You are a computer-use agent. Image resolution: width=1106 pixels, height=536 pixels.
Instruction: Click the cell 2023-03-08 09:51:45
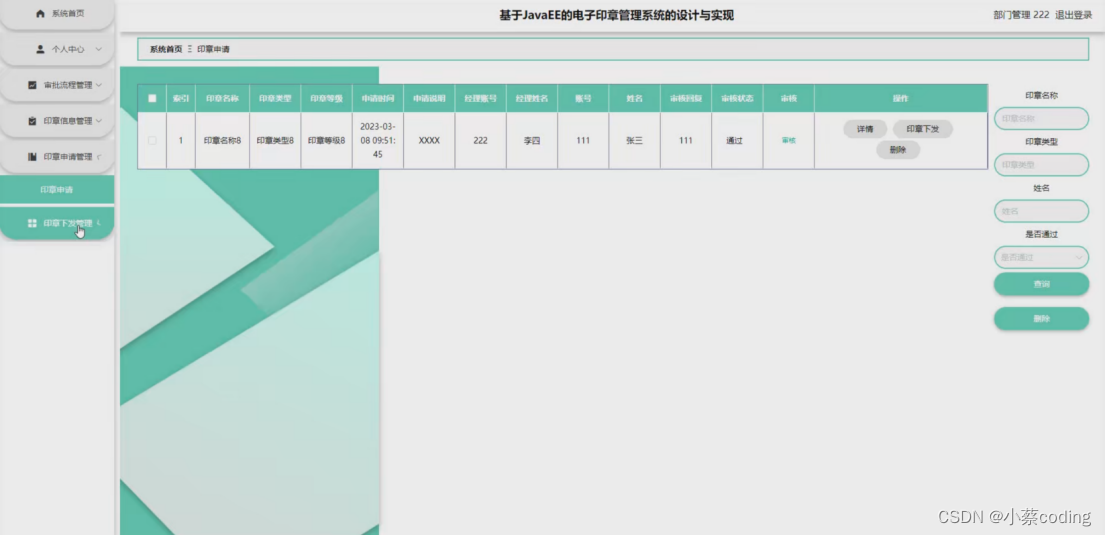point(377,140)
